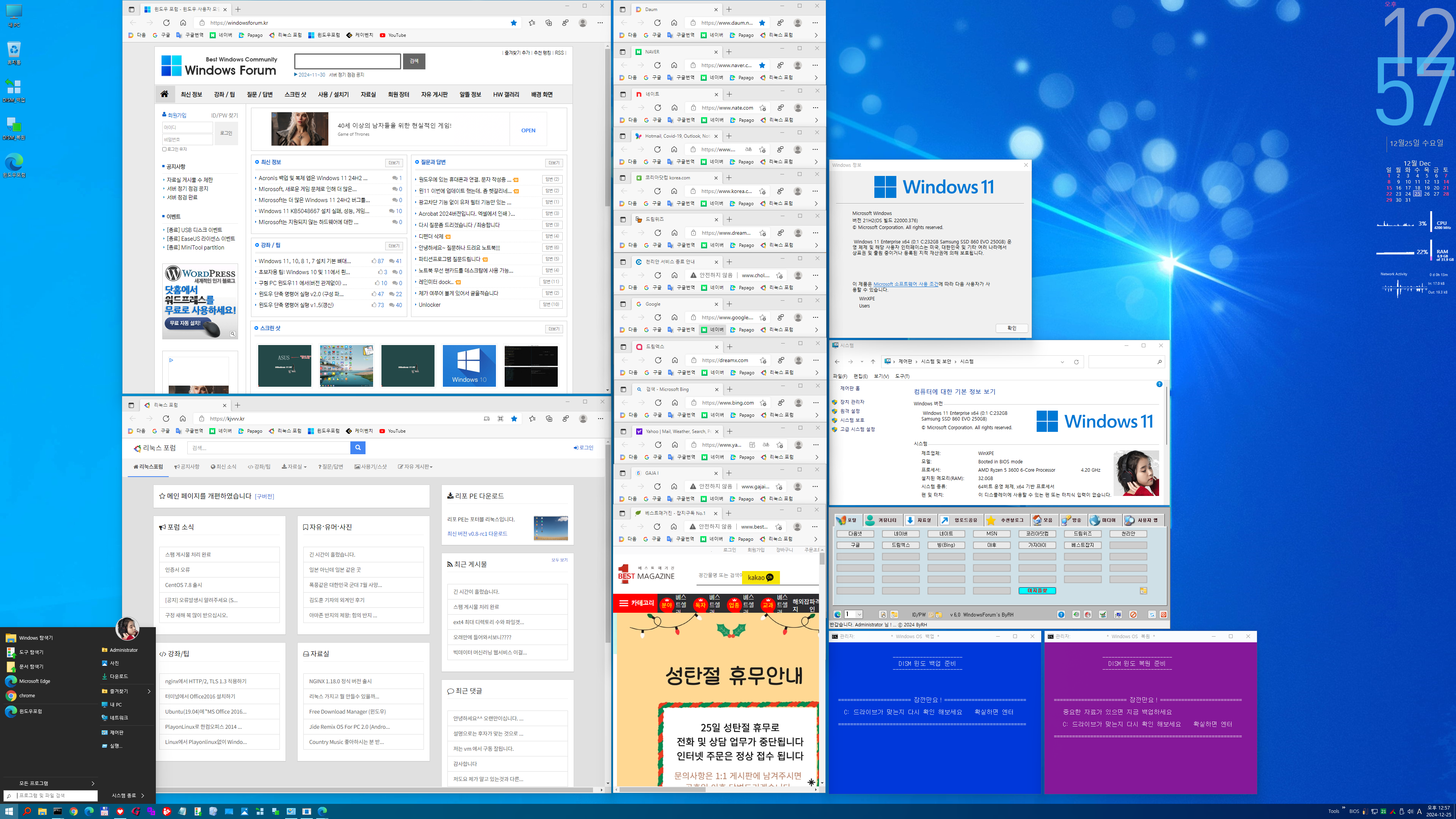Open the DISM_복원 desktop icon
Screen dimensions: 1456x819
pyautogui.click(x=14, y=128)
